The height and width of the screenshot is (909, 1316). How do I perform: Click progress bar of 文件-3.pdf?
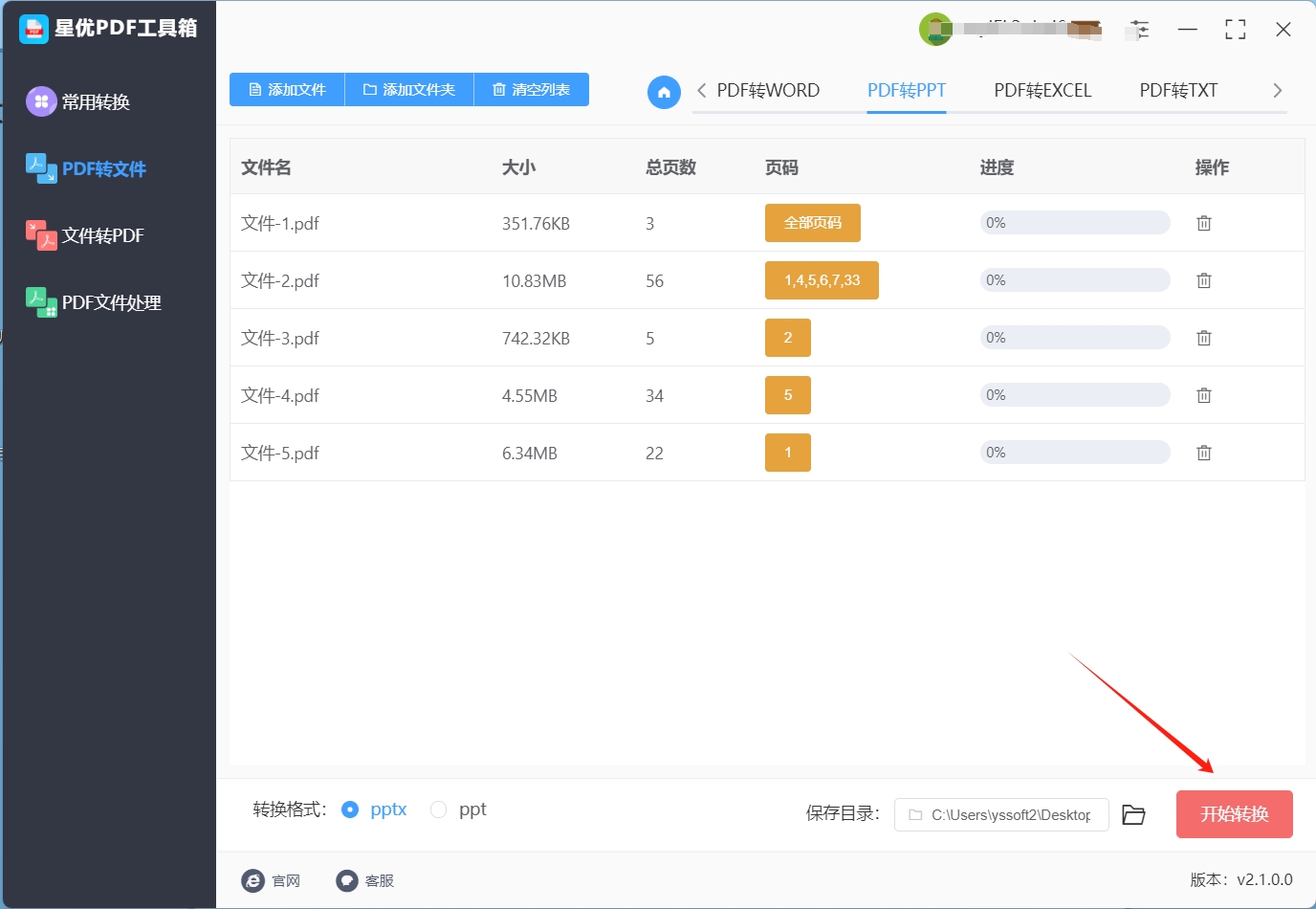[x=1075, y=338]
